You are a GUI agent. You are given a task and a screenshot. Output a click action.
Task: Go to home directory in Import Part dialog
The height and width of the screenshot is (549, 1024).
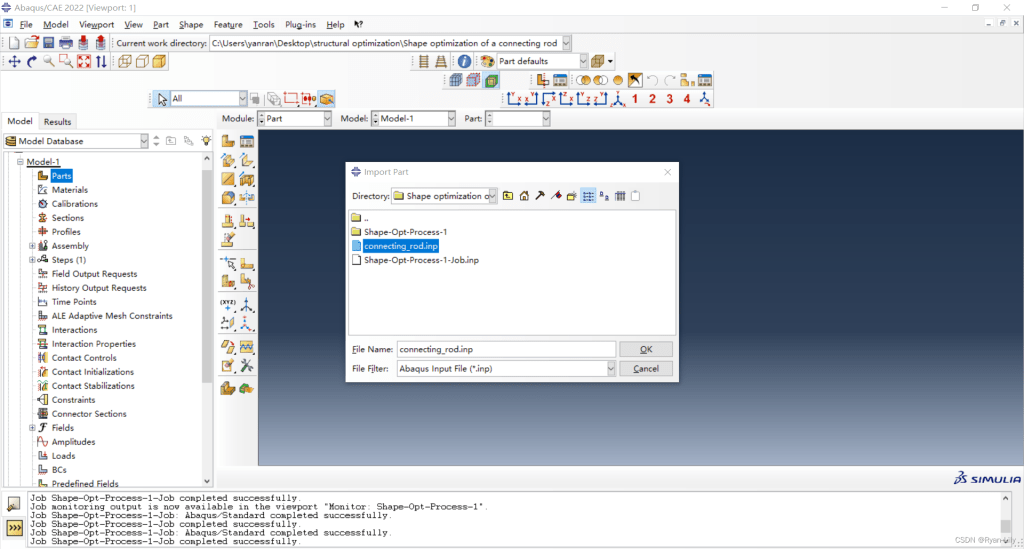[x=524, y=196]
